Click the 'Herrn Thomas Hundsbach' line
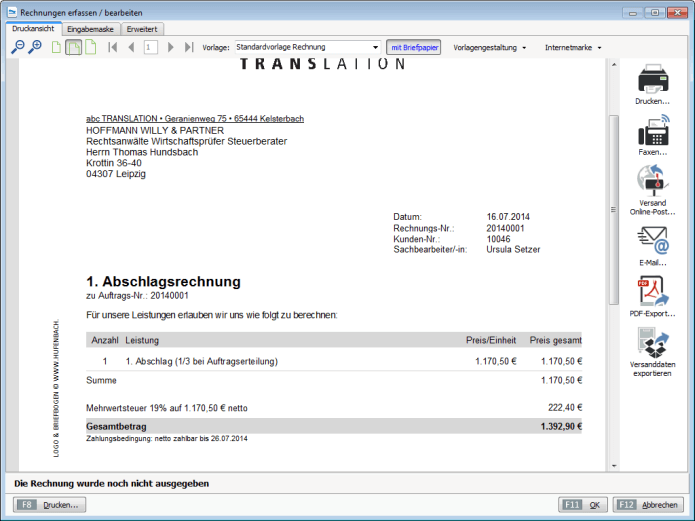The height and width of the screenshot is (521, 695). click(142, 152)
